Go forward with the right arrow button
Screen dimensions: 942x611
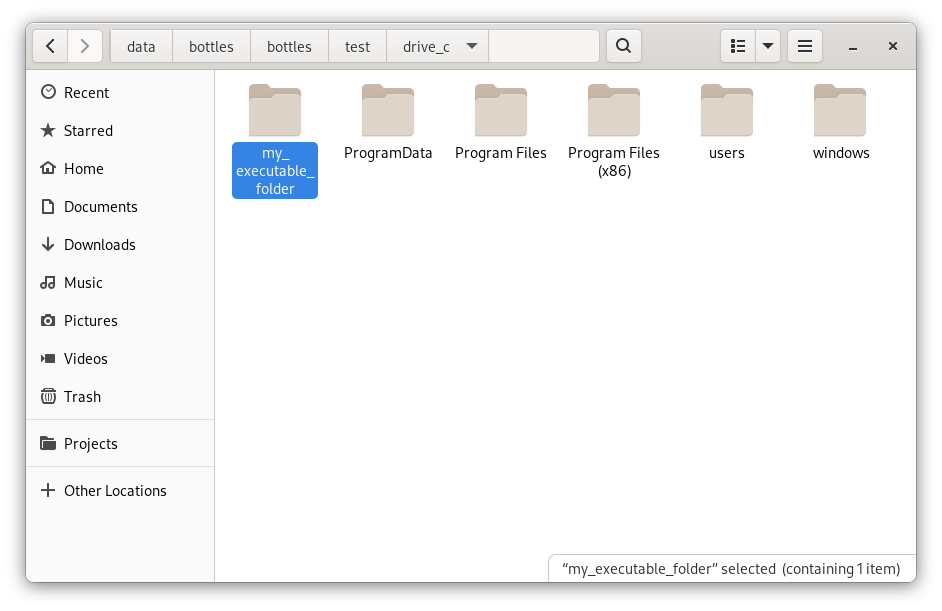point(85,46)
